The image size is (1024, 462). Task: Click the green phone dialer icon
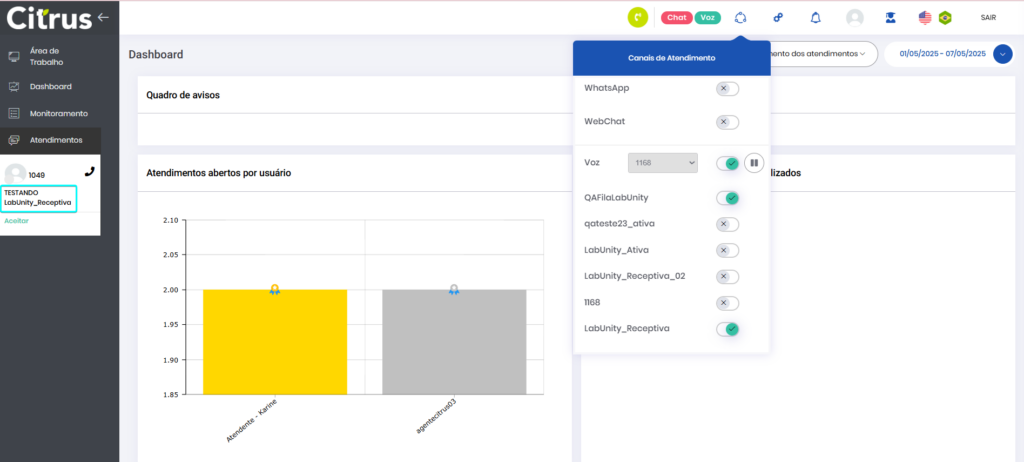(638, 17)
